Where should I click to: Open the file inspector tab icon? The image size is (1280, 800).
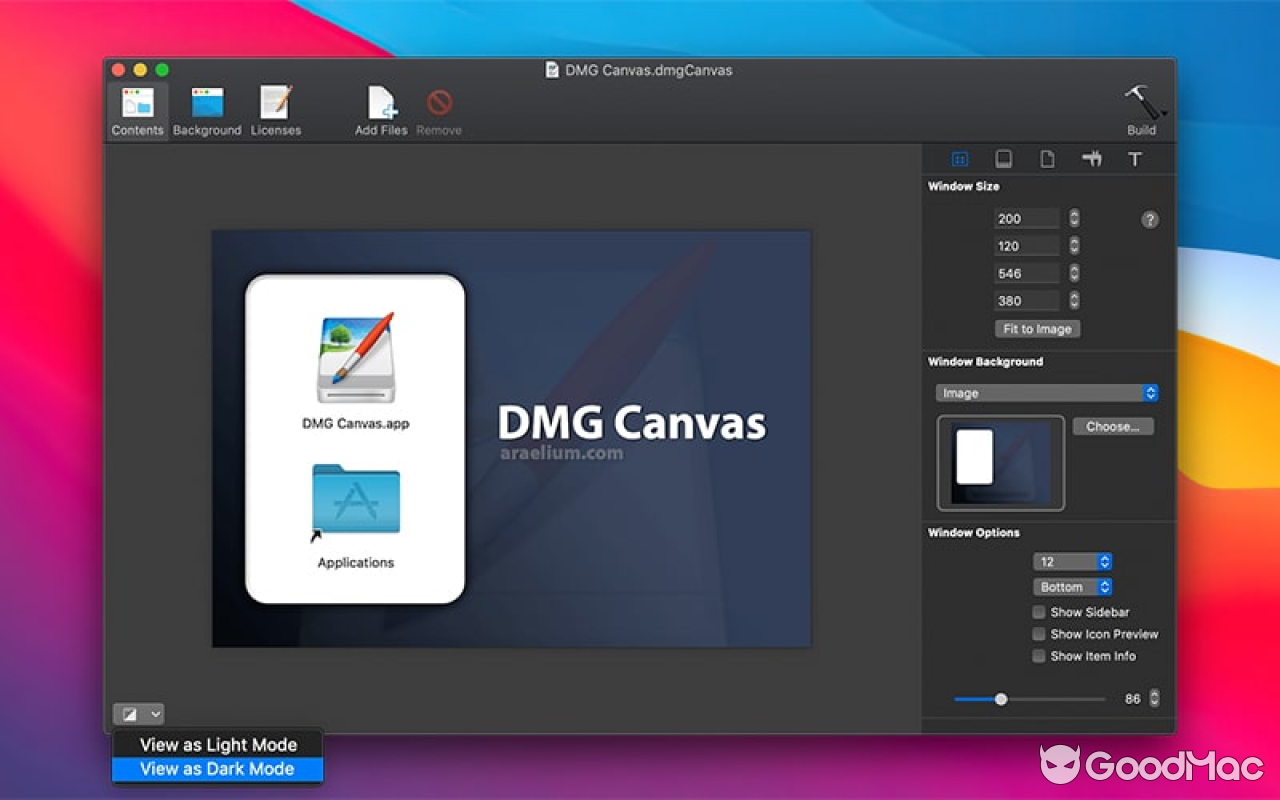click(x=1047, y=158)
